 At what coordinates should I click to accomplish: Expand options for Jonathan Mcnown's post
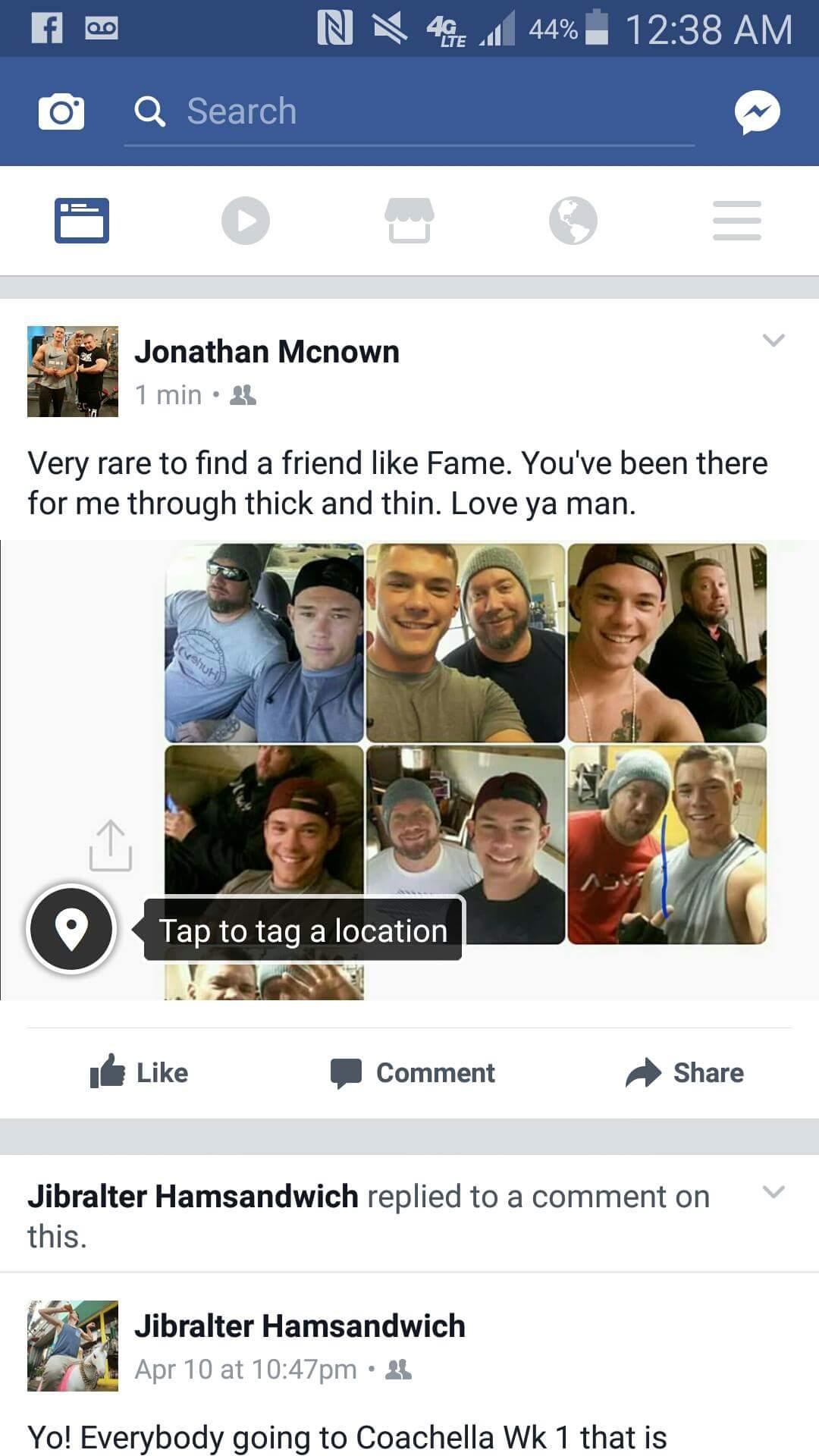coord(773,340)
